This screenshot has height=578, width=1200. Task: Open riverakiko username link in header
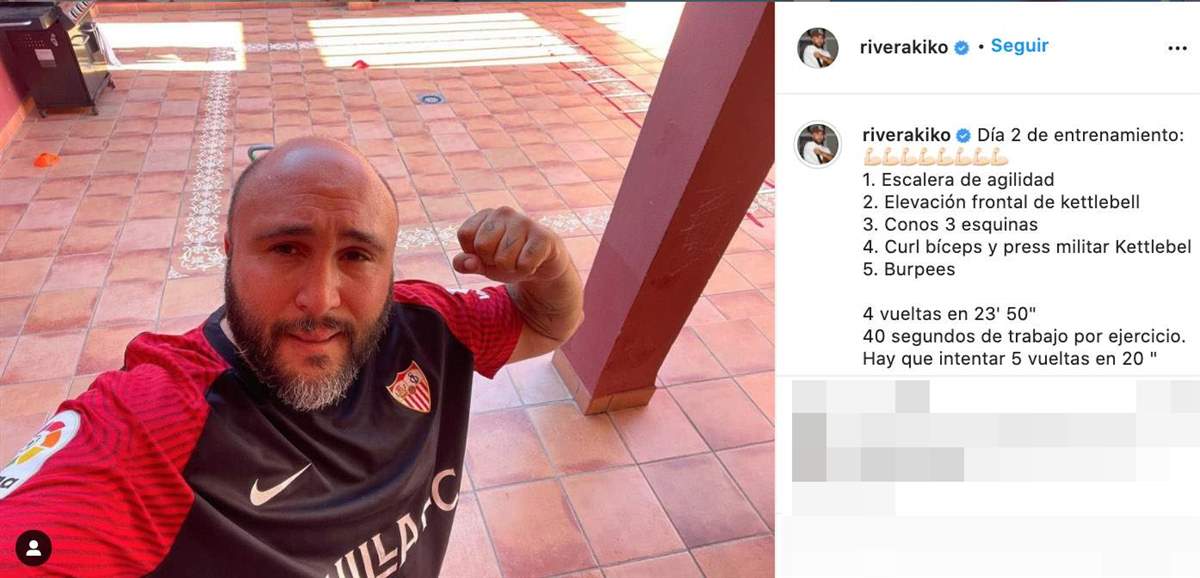tap(903, 47)
